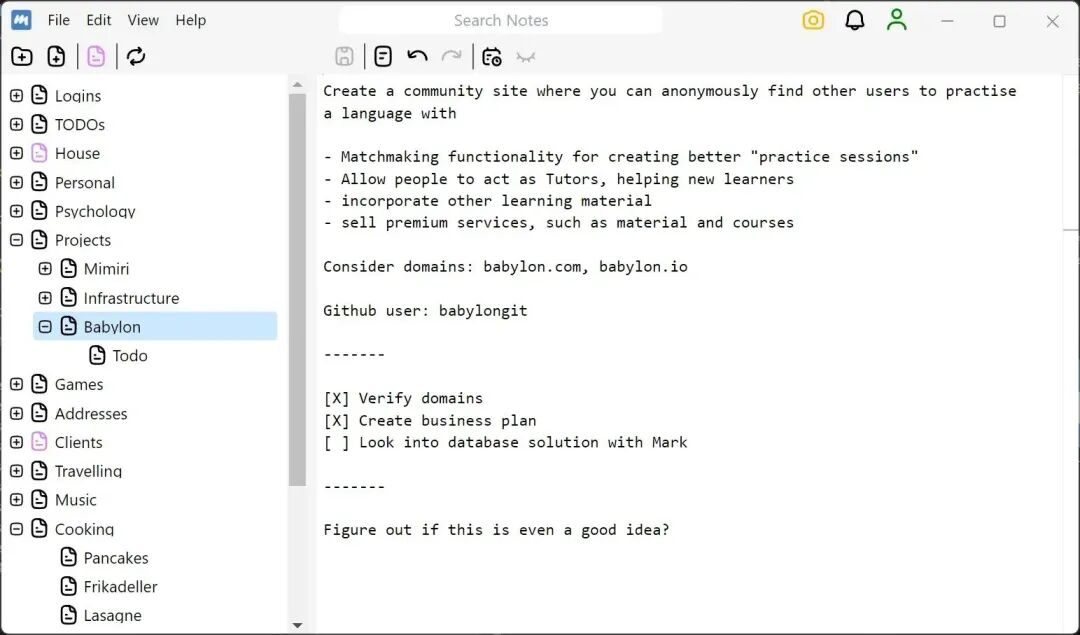Viewport: 1080px width, 635px height.
Task: Redo the last edit
Action: coord(453,57)
